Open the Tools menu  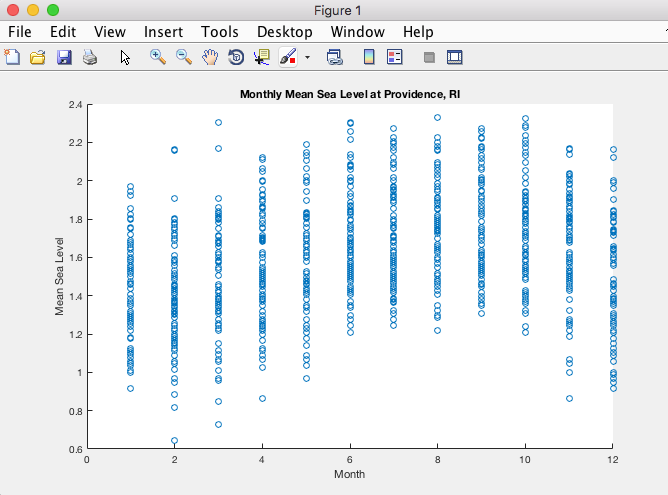tap(220, 32)
